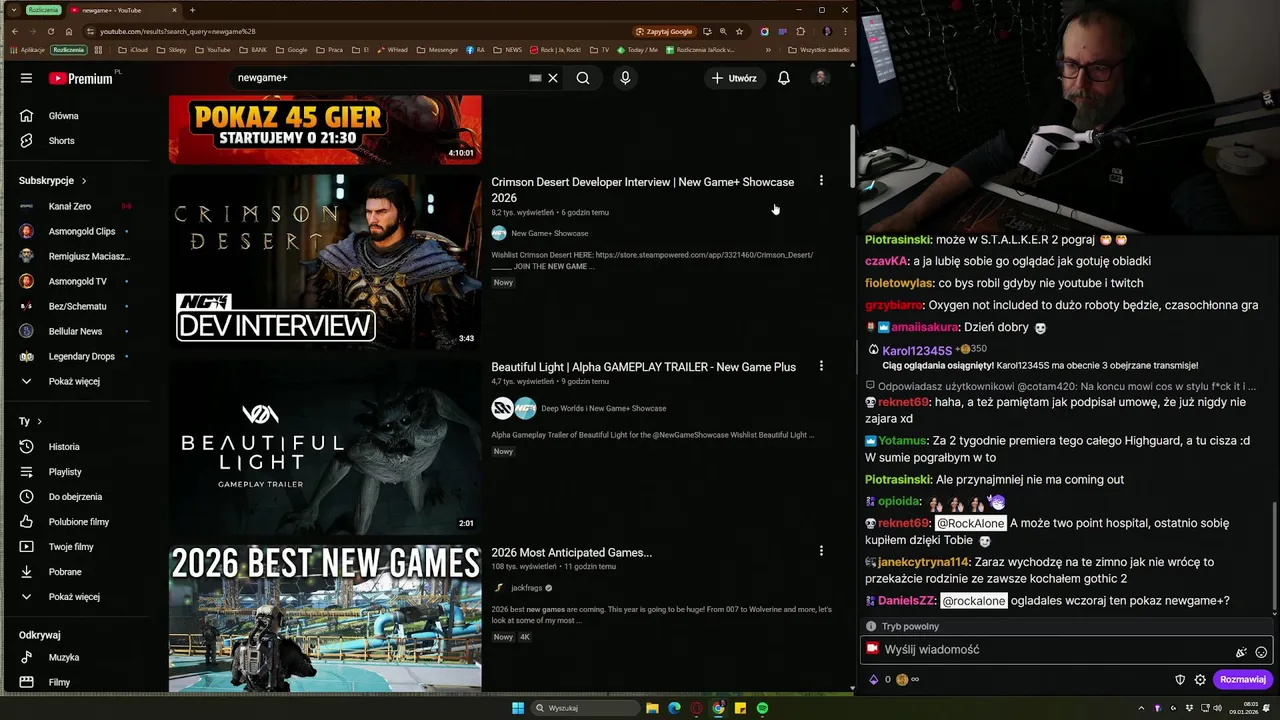Open Do obejrzenia watch later
The height and width of the screenshot is (720, 1280).
(76, 497)
